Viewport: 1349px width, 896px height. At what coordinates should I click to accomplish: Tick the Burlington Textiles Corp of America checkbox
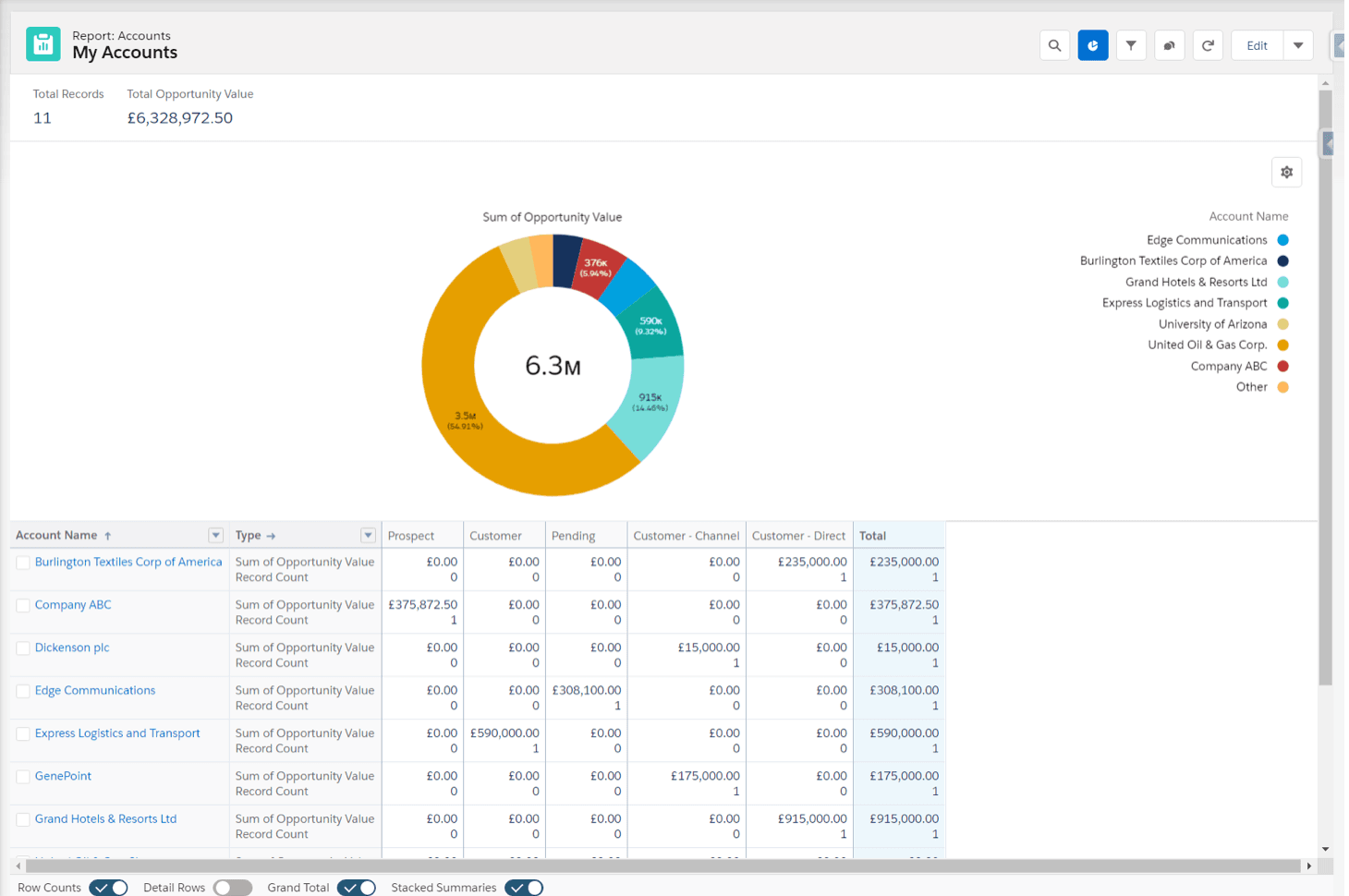23,563
